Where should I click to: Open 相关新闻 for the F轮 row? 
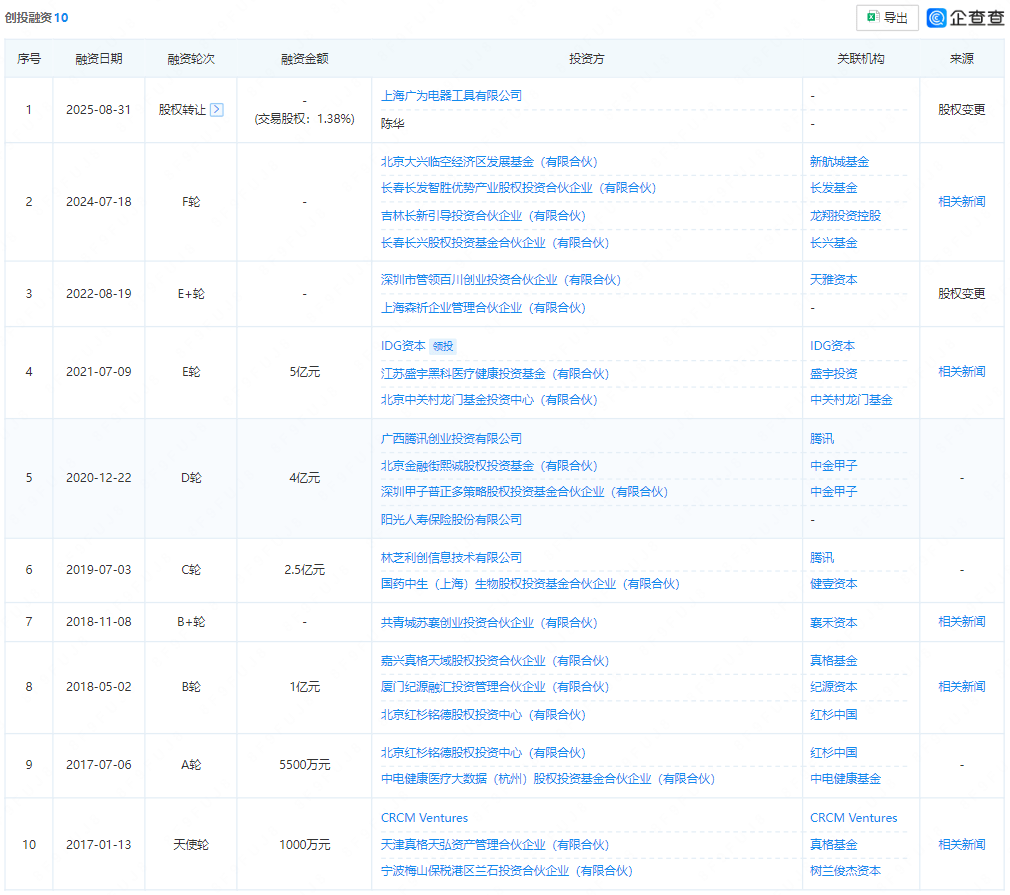961,202
